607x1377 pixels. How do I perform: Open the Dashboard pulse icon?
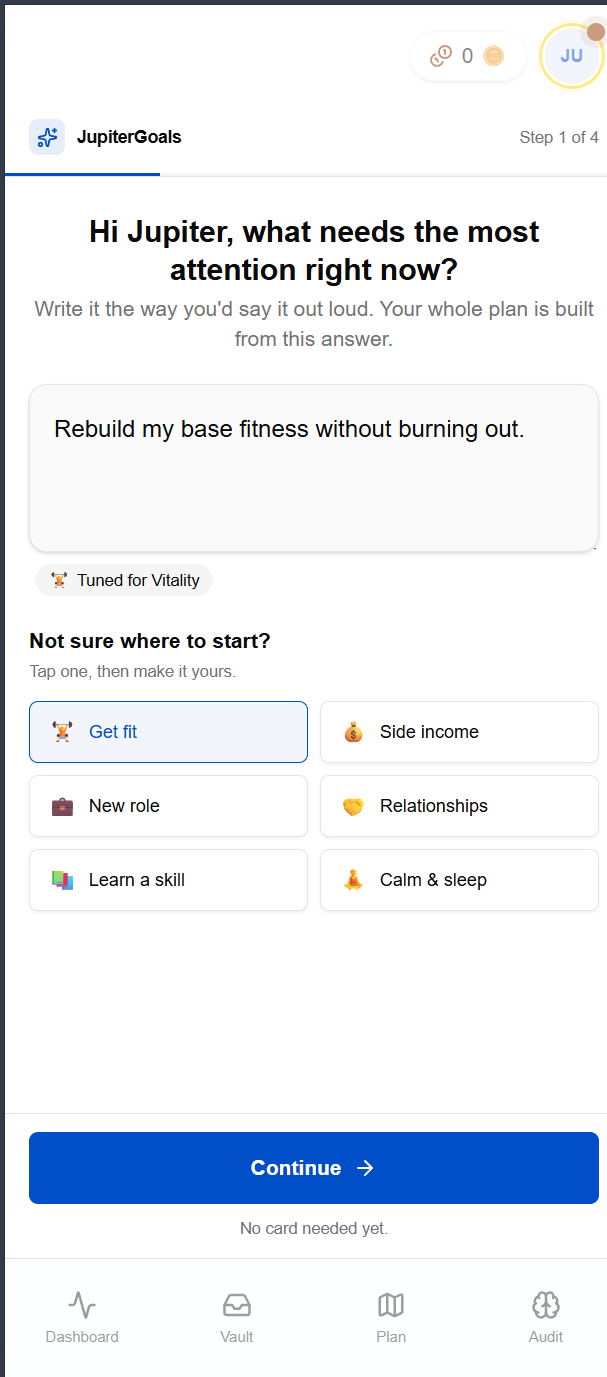[82, 1305]
